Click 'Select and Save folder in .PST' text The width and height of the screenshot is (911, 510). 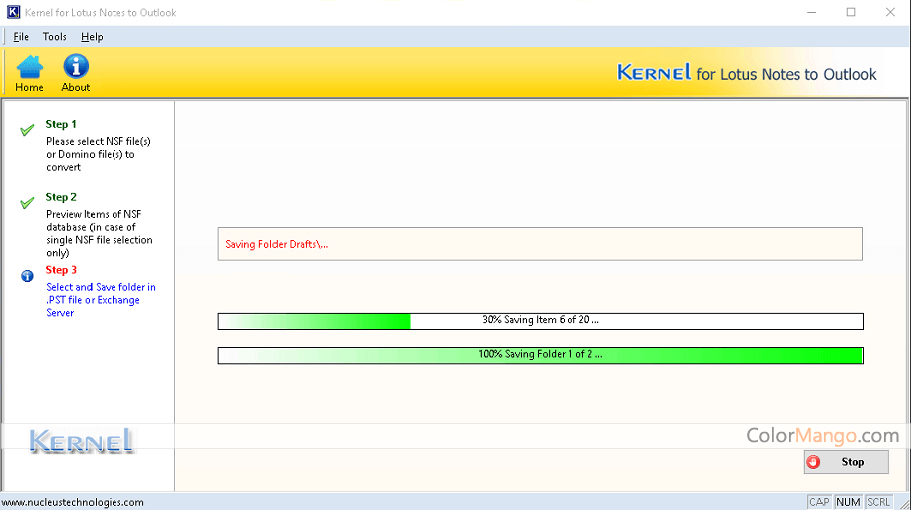point(101,300)
